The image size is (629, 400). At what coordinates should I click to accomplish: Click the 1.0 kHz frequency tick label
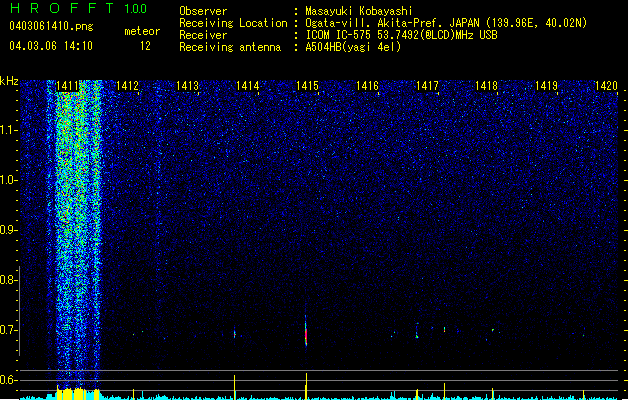point(8,180)
